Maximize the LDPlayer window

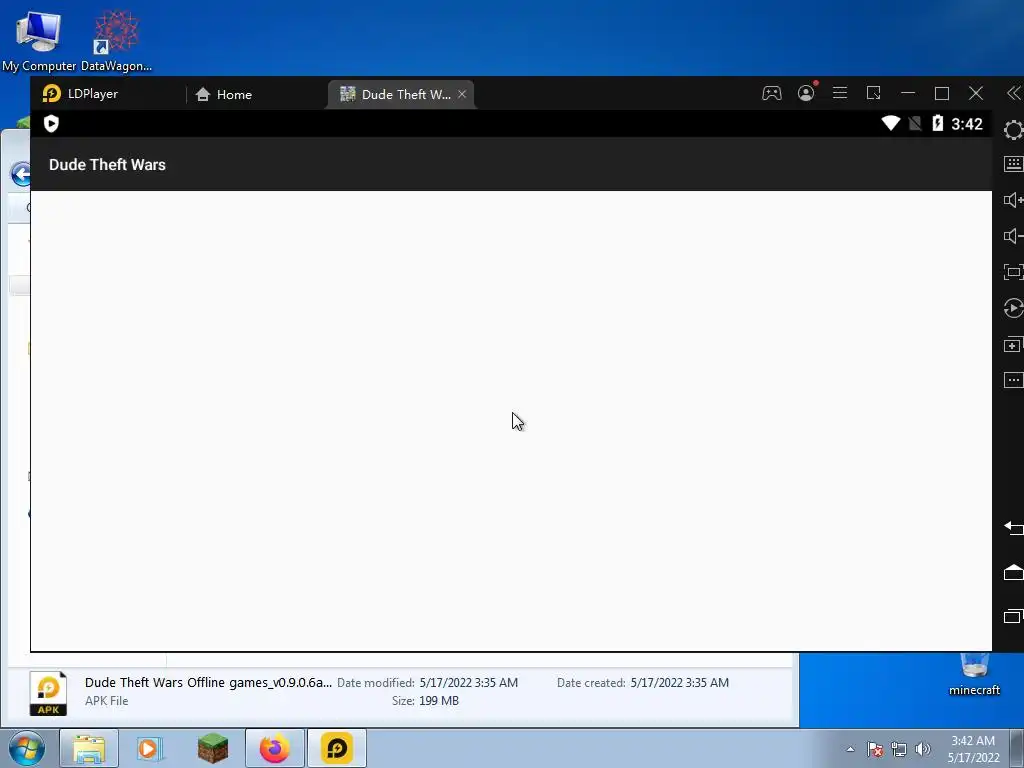(x=942, y=93)
